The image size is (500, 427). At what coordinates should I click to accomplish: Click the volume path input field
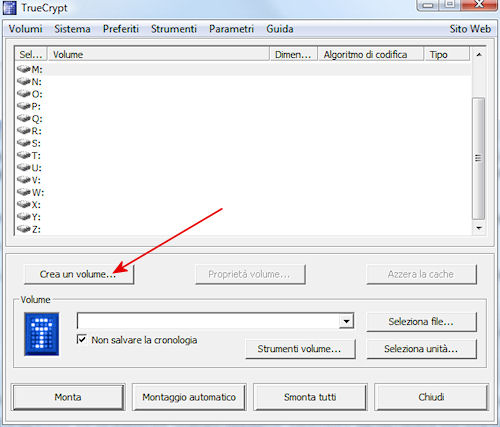point(208,321)
